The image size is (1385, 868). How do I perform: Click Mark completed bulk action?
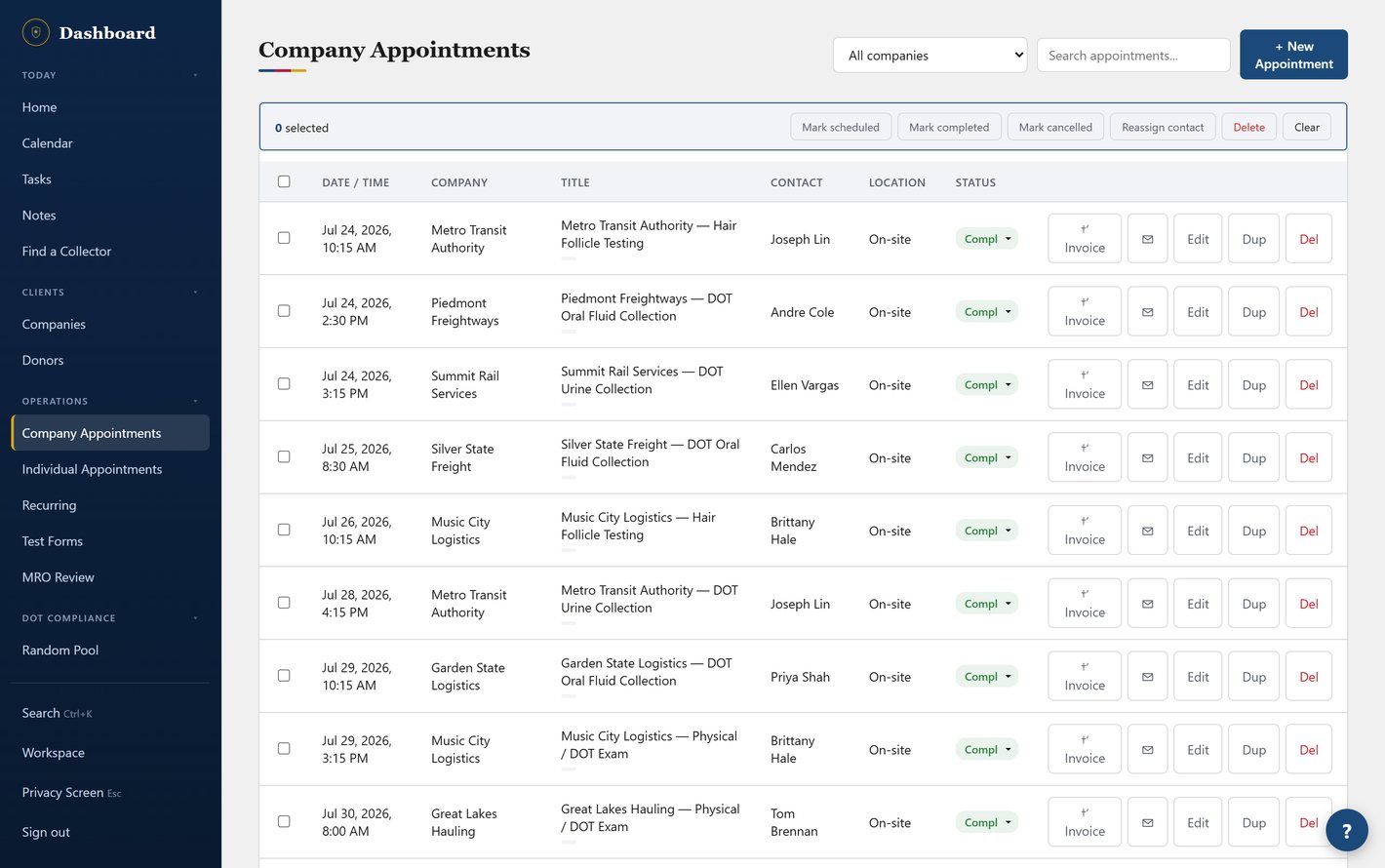tap(949, 127)
